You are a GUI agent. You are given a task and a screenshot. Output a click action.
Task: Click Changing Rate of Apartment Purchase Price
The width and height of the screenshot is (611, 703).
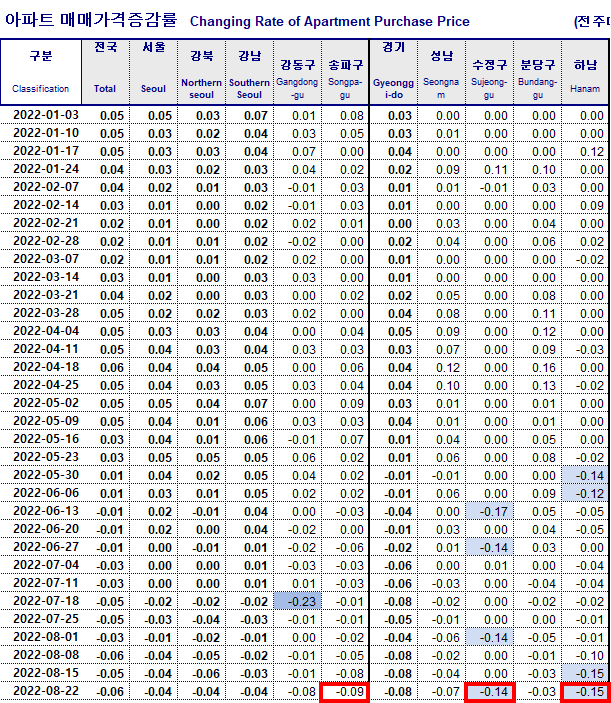point(329,22)
